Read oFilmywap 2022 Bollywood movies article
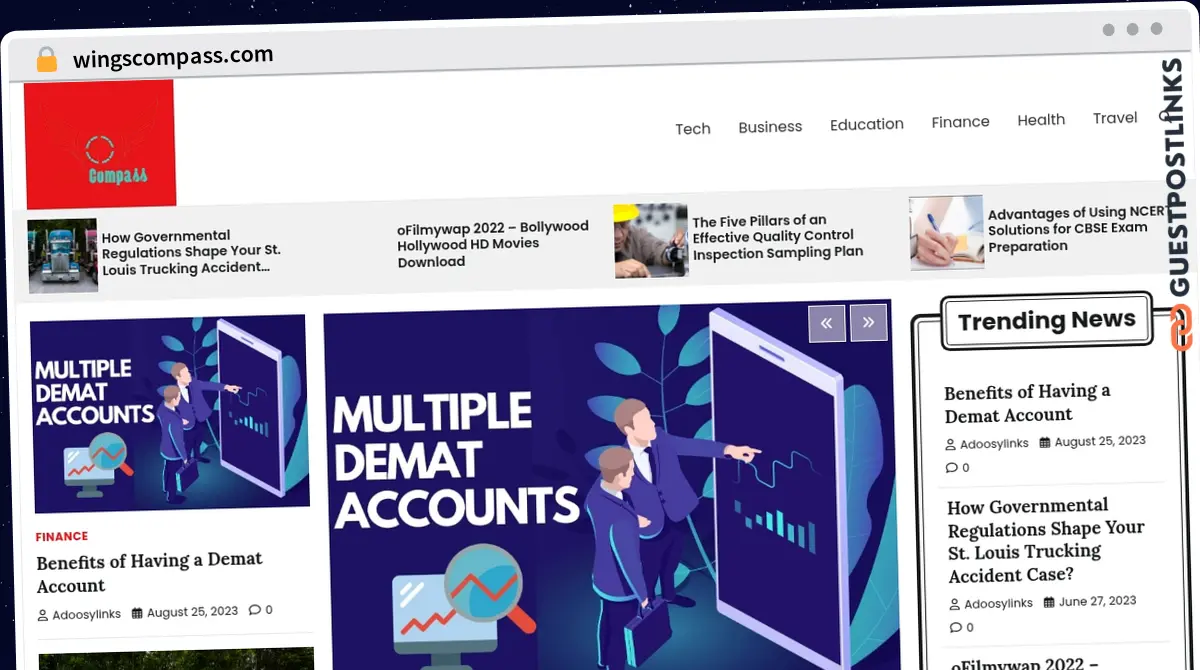Image resolution: width=1200 pixels, height=670 pixels. pos(492,244)
